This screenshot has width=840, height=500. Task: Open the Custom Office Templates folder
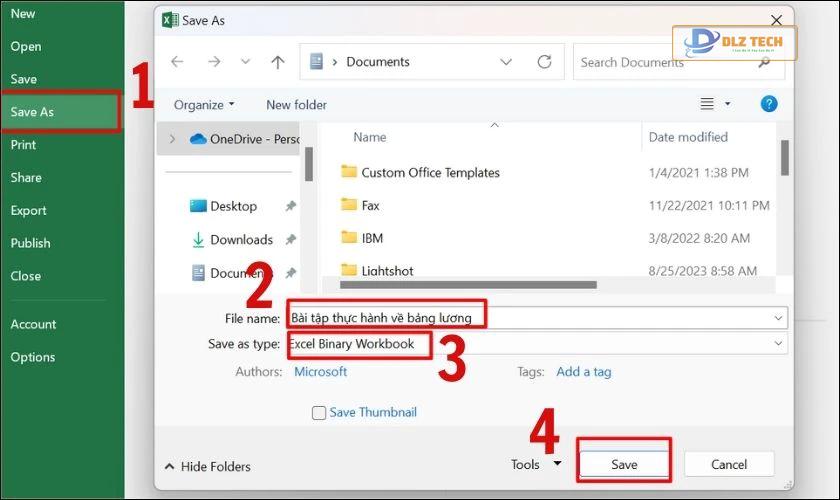[430, 173]
